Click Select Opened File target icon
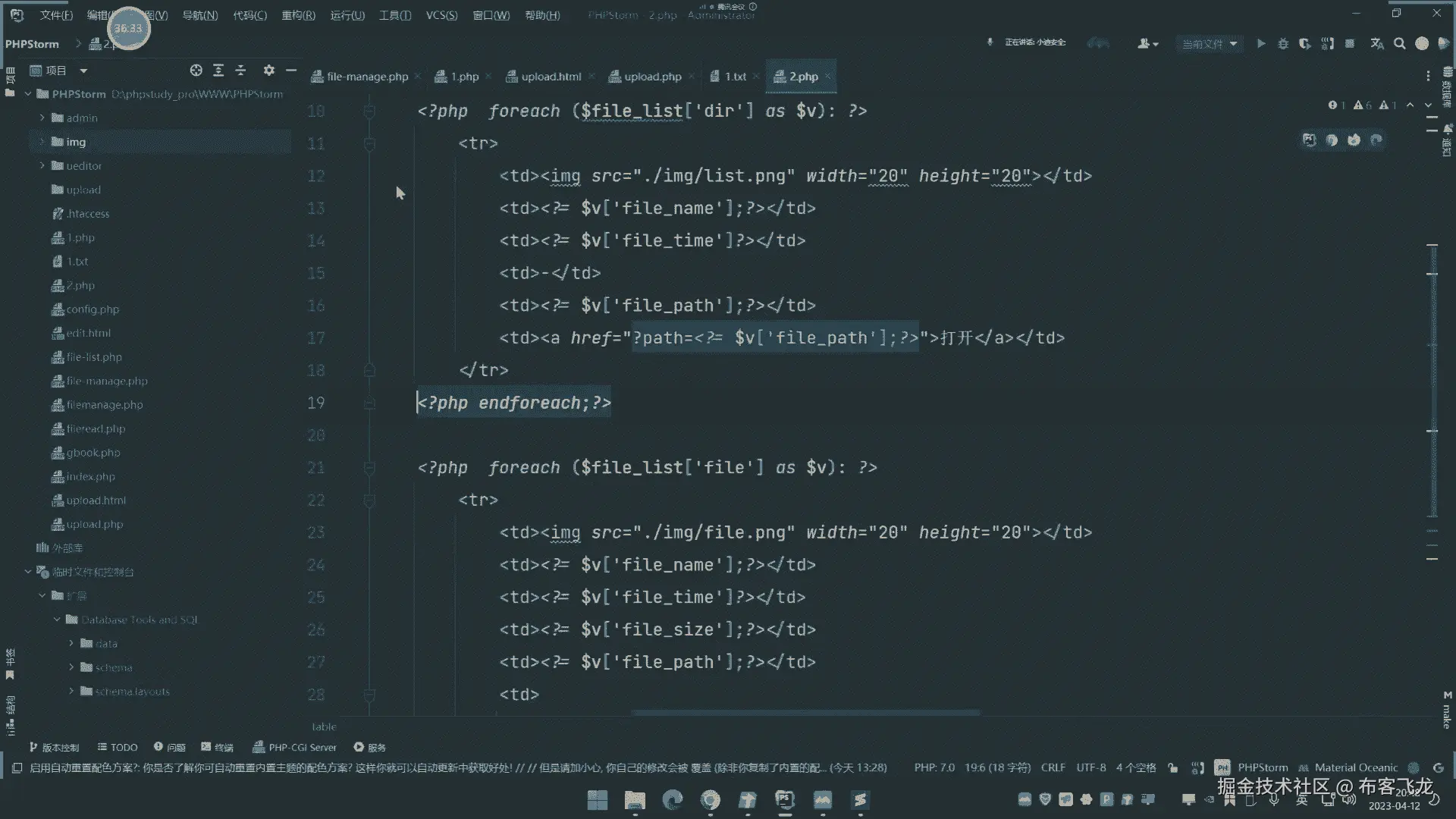 [x=196, y=71]
